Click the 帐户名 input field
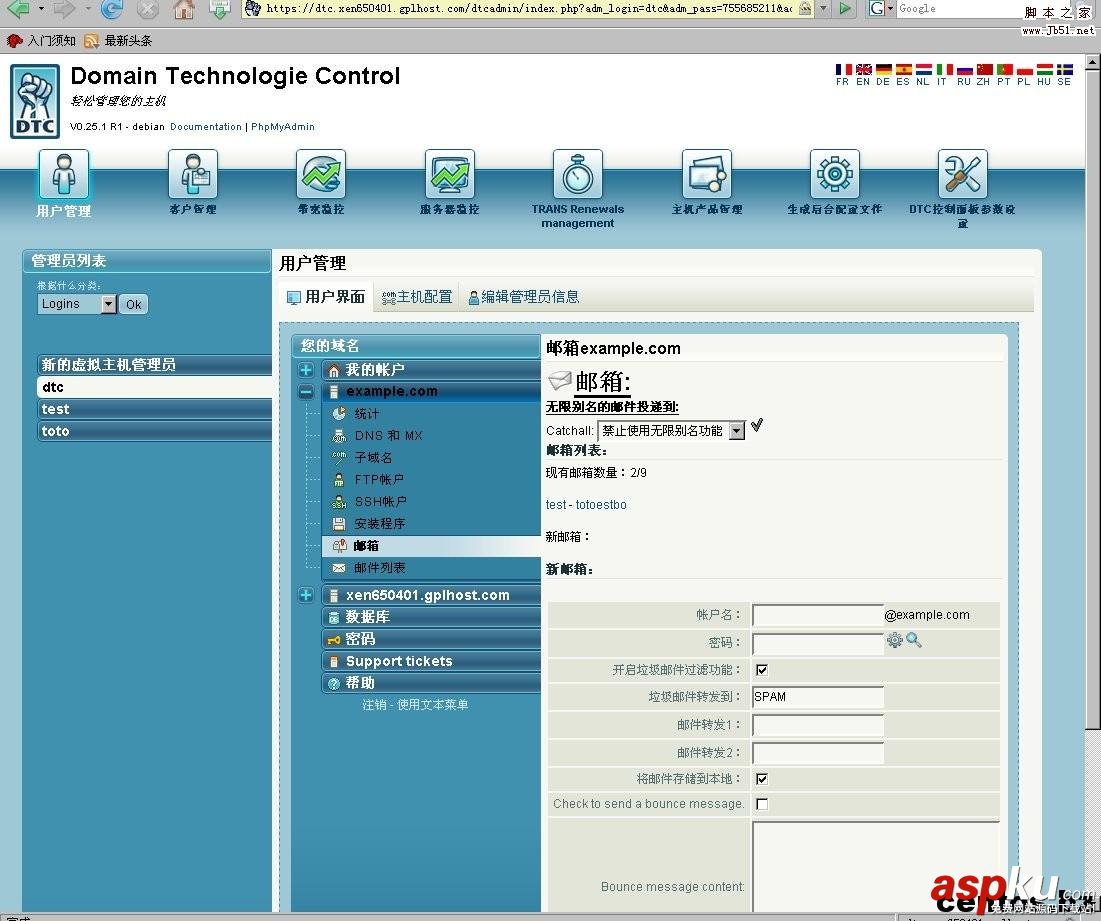 click(817, 615)
